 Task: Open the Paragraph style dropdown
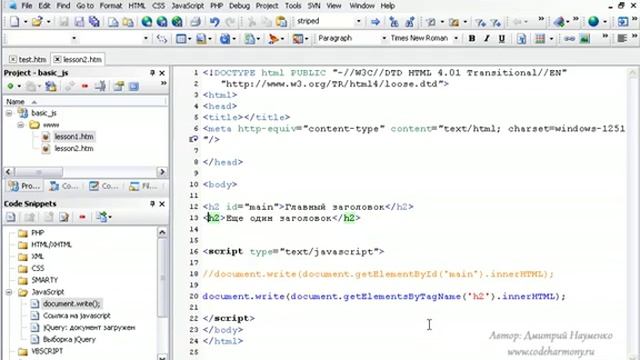(x=384, y=38)
